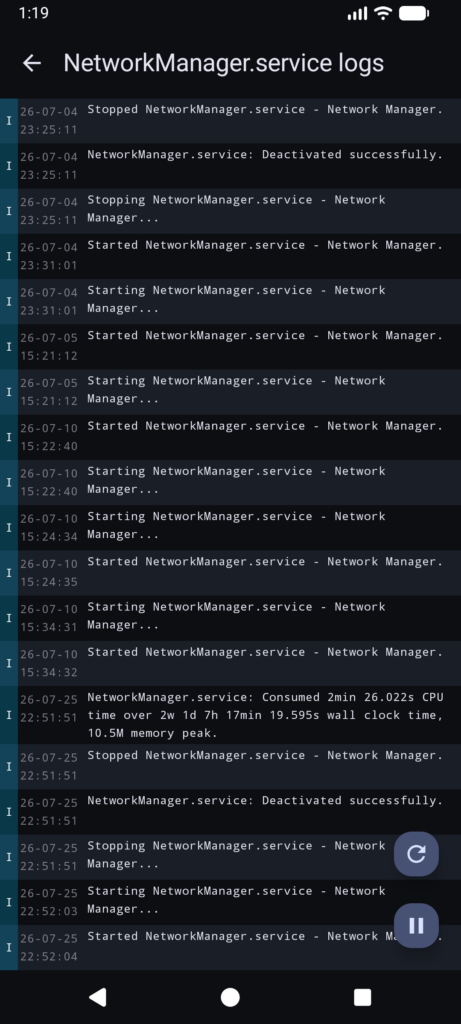Tap the Wi-Fi status icon

point(383,13)
